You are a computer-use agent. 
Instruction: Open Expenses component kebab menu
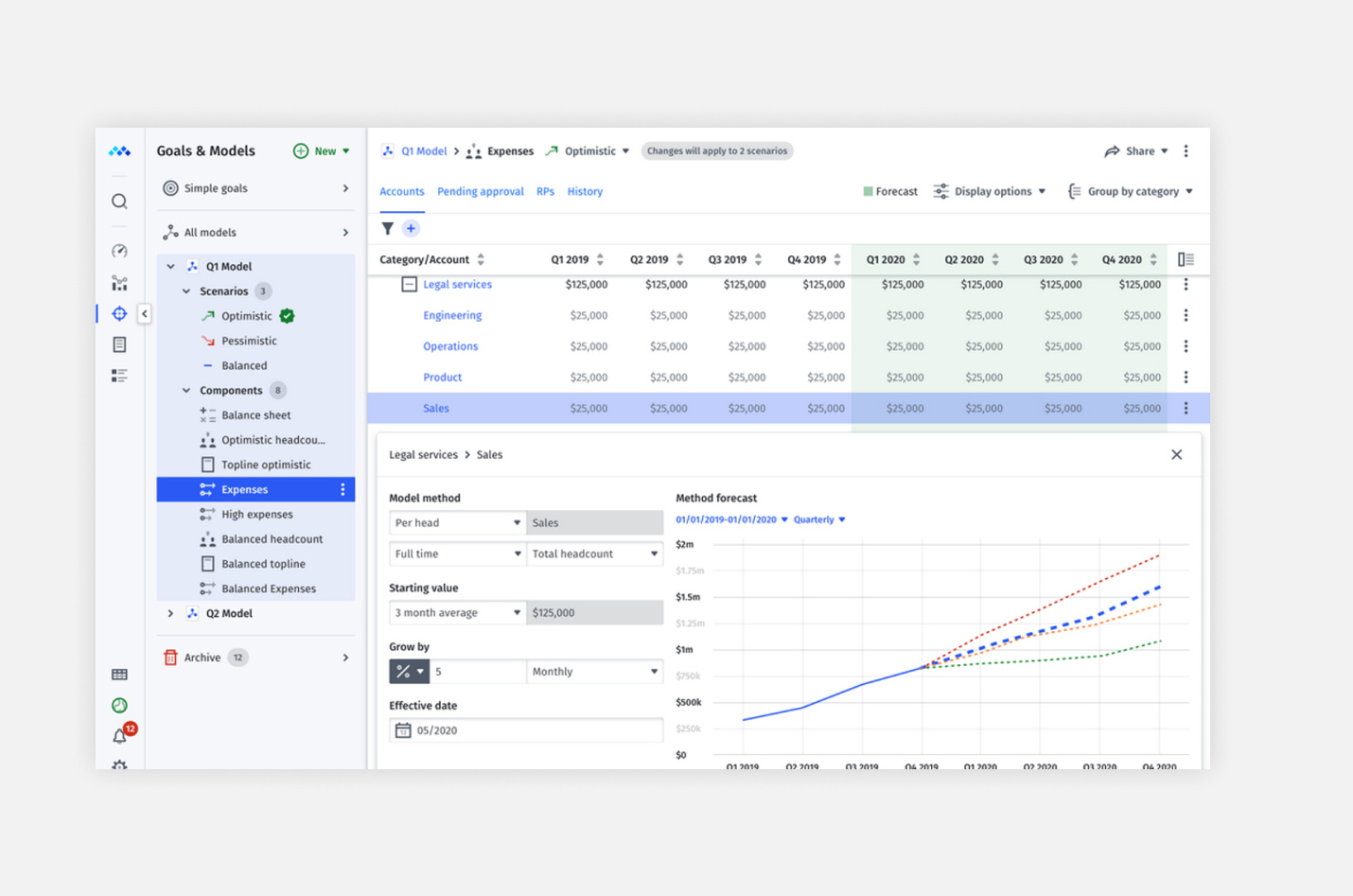tap(343, 489)
